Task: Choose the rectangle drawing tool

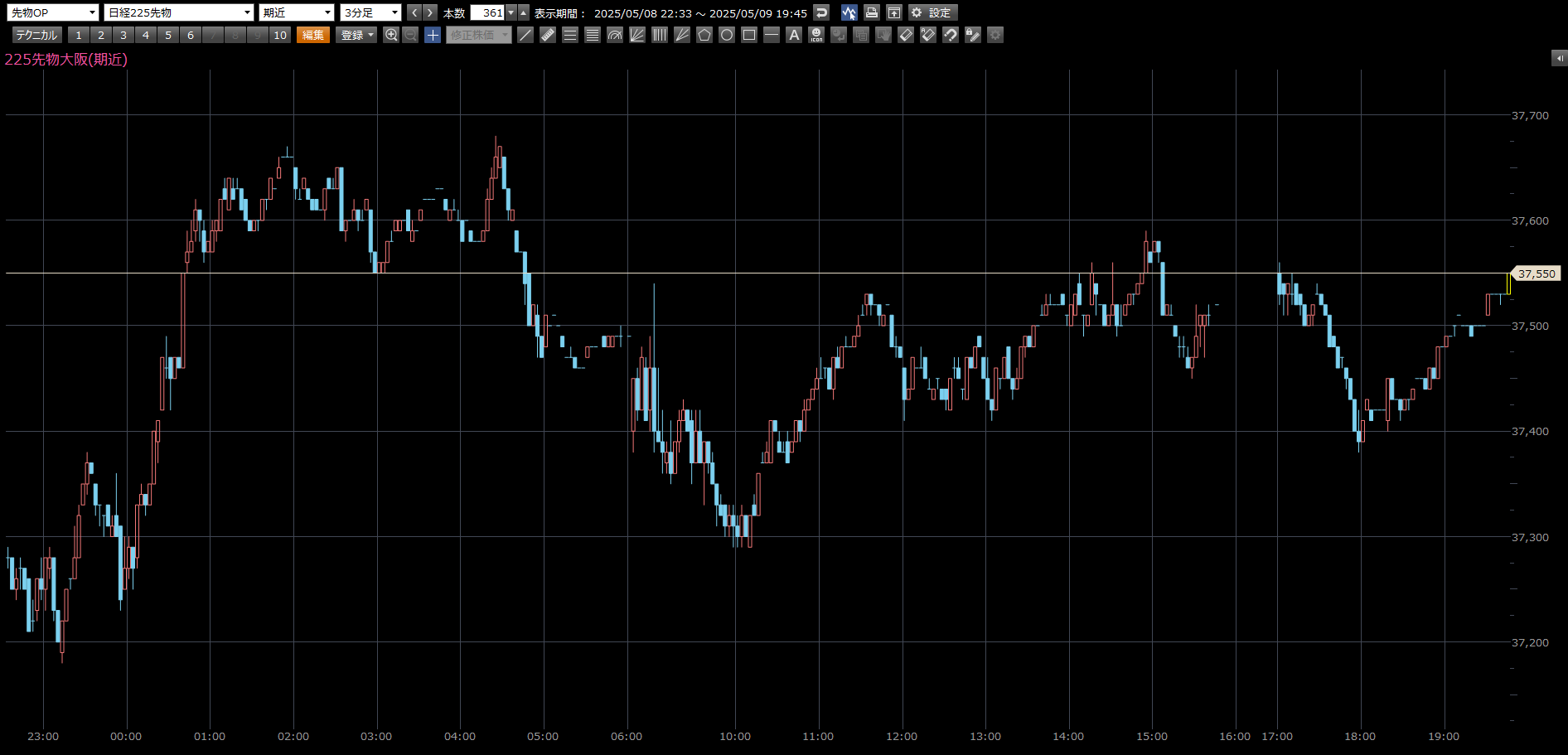Action: pyautogui.click(x=749, y=35)
